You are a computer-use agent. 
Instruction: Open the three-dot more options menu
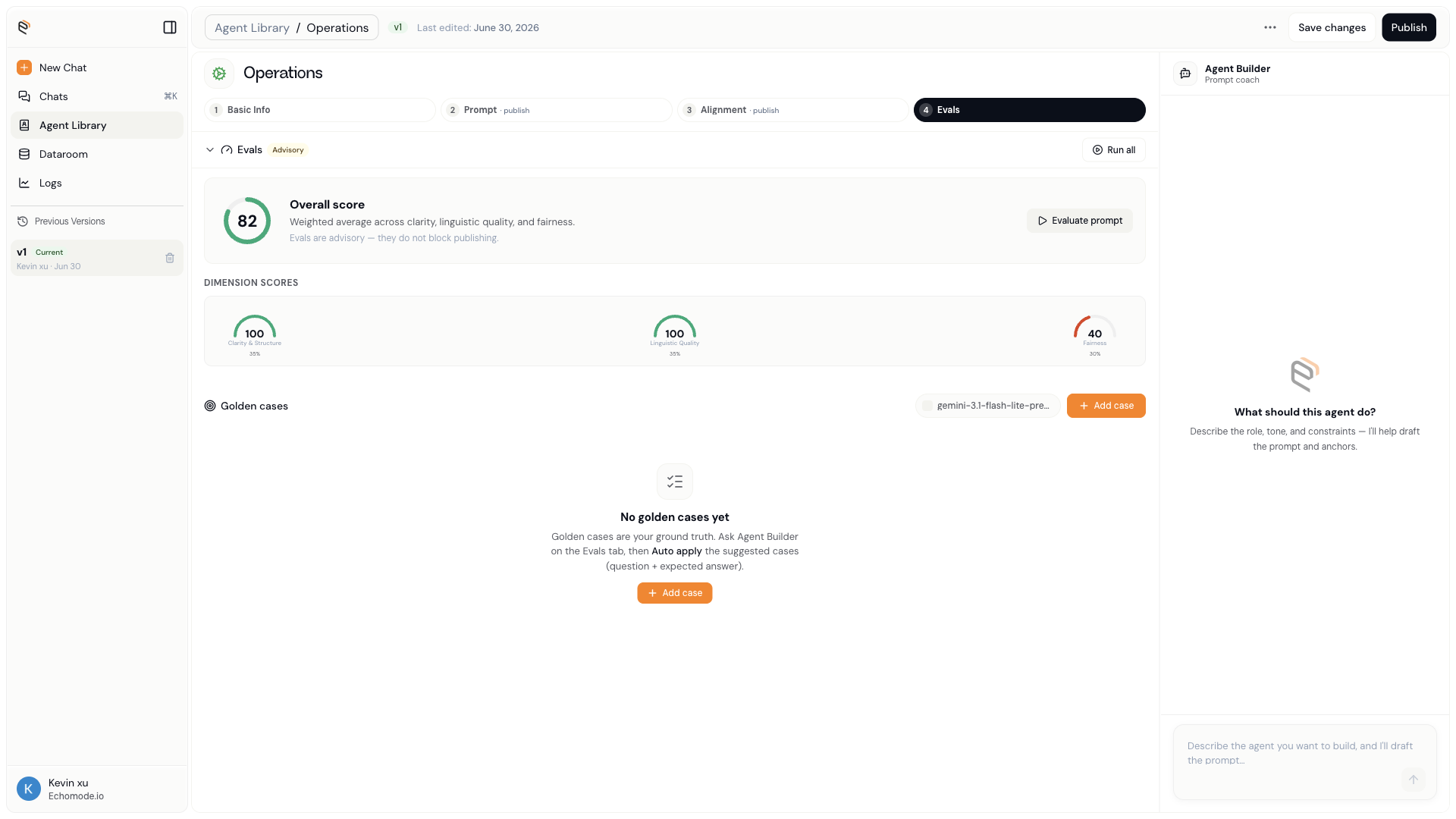(1270, 27)
